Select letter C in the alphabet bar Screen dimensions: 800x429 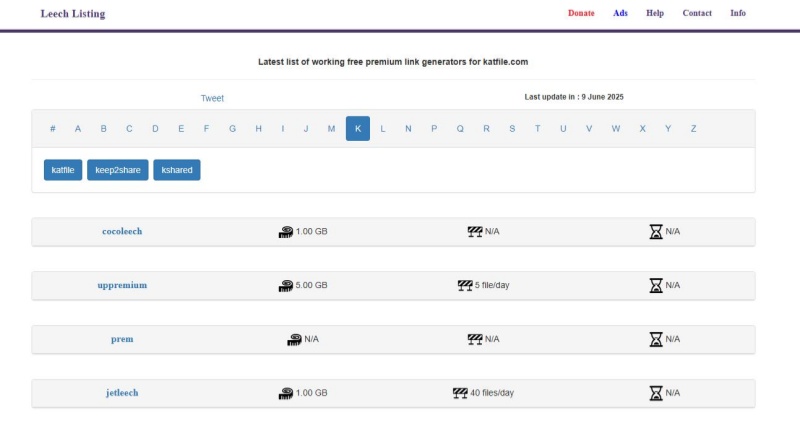pos(129,129)
